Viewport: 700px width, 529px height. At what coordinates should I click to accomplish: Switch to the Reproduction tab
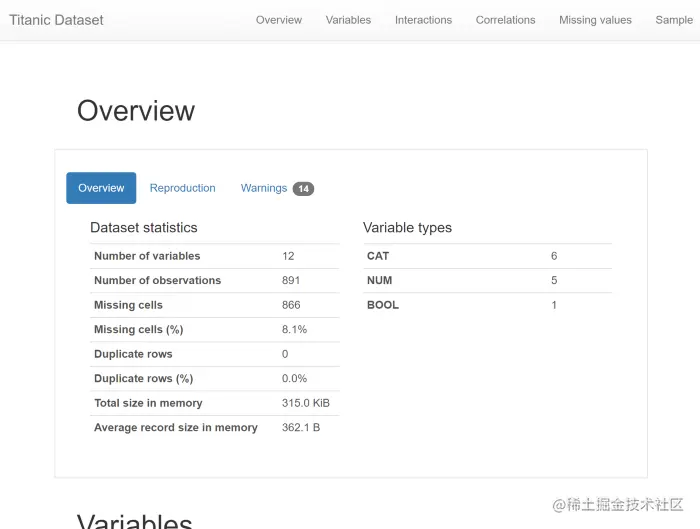tap(183, 188)
